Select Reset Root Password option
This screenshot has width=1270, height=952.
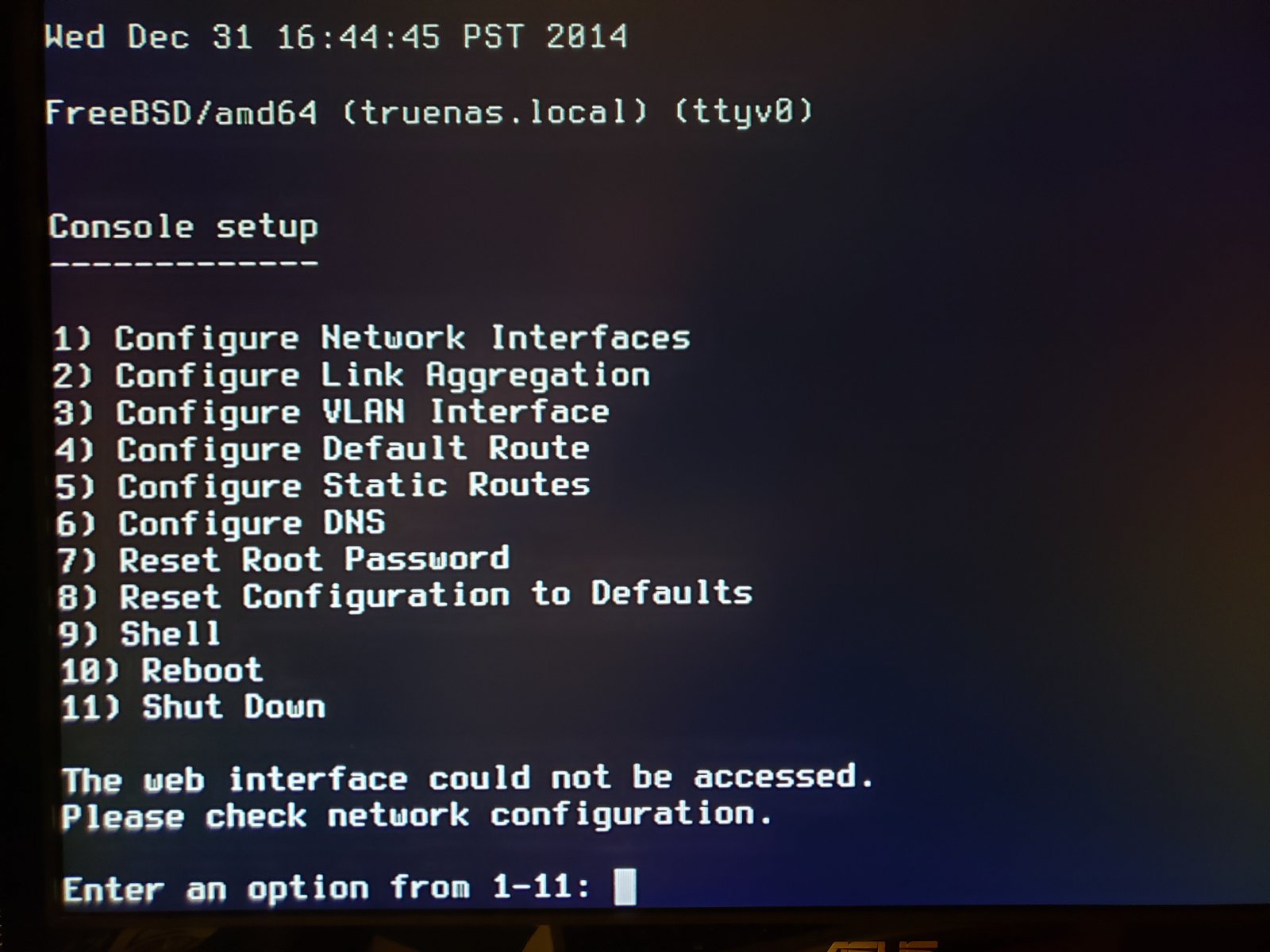pyautogui.click(x=283, y=560)
